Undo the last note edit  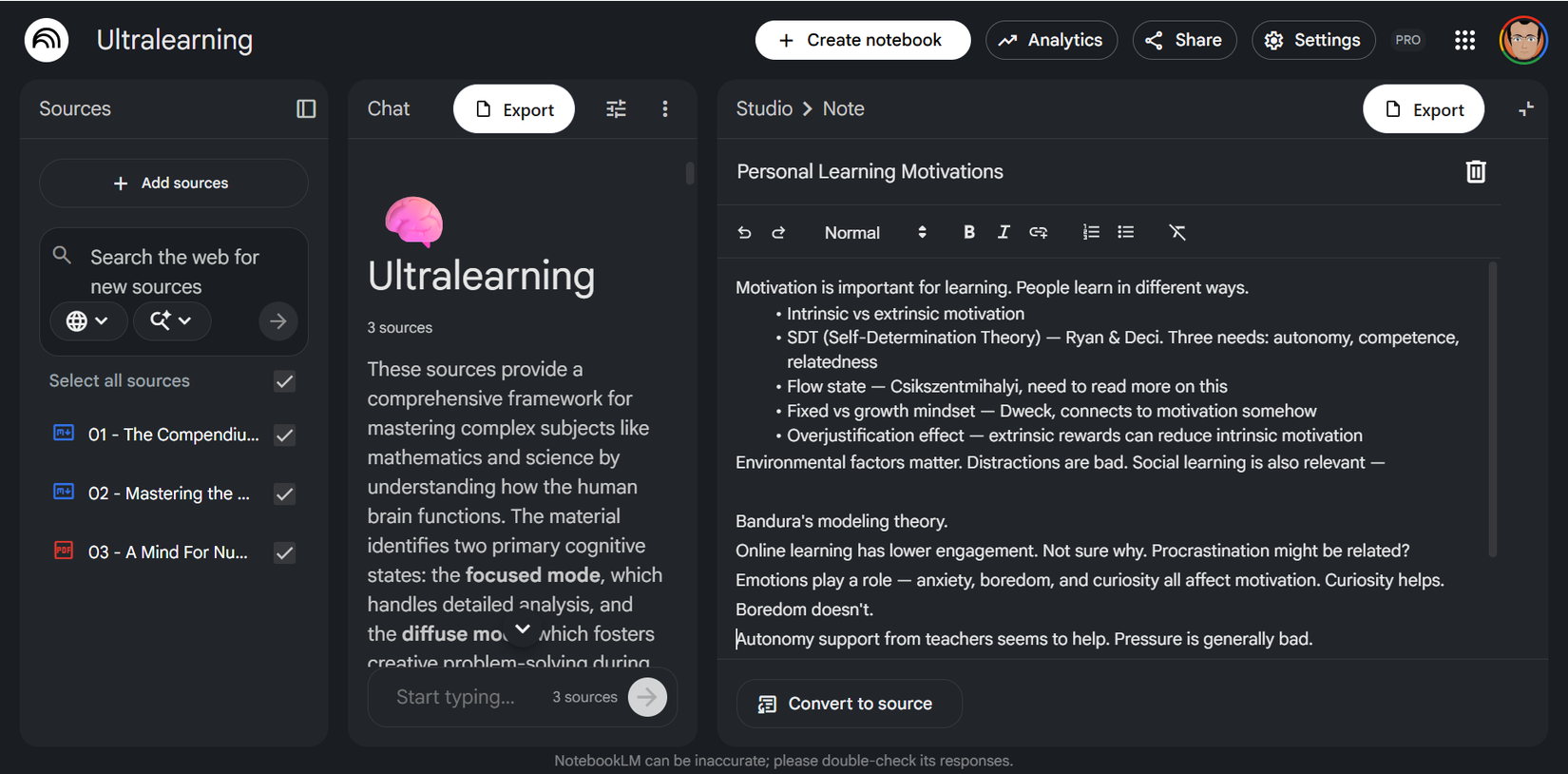click(x=744, y=232)
